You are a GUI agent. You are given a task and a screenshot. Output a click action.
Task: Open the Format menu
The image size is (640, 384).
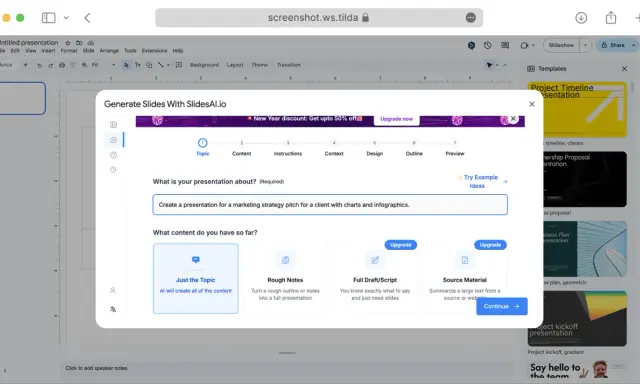pos(69,51)
